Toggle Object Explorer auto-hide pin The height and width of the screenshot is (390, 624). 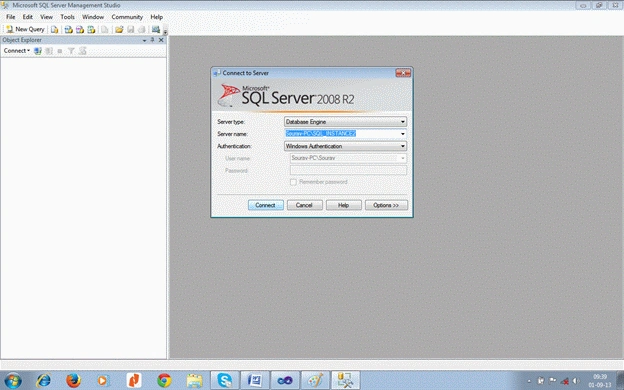click(152, 40)
